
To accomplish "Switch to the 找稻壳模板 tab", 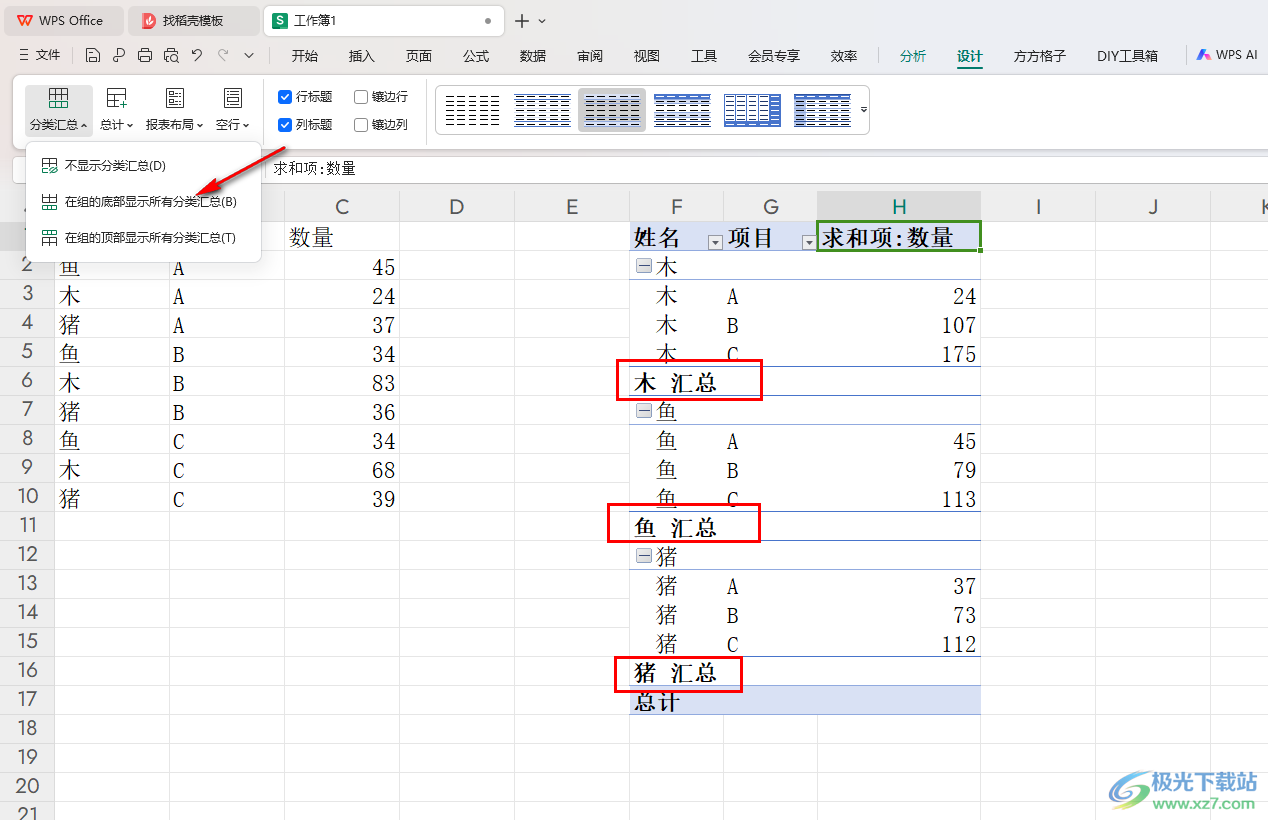I will [x=194, y=20].
